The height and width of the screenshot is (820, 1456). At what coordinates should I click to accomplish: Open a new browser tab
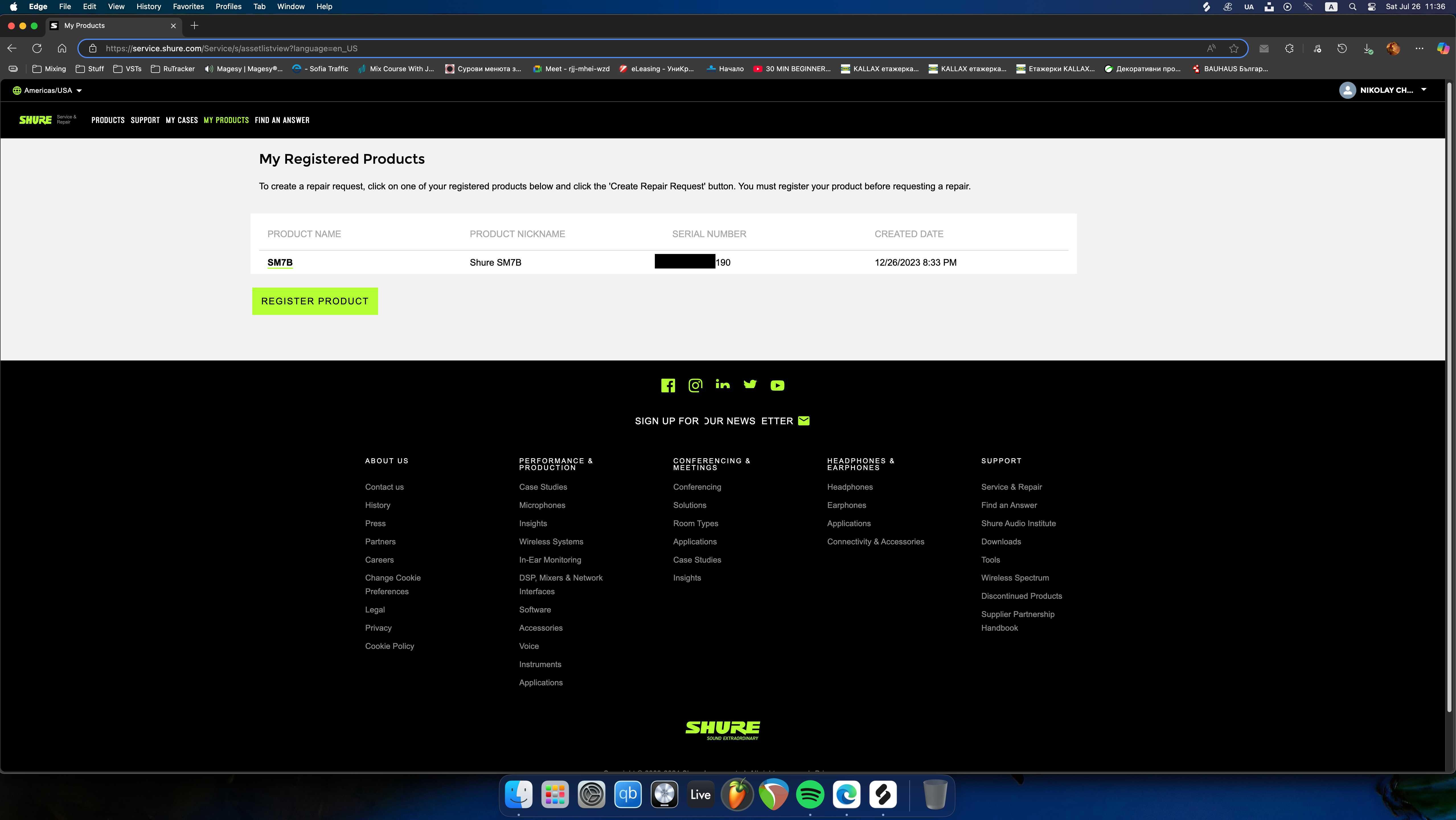point(194,25)
